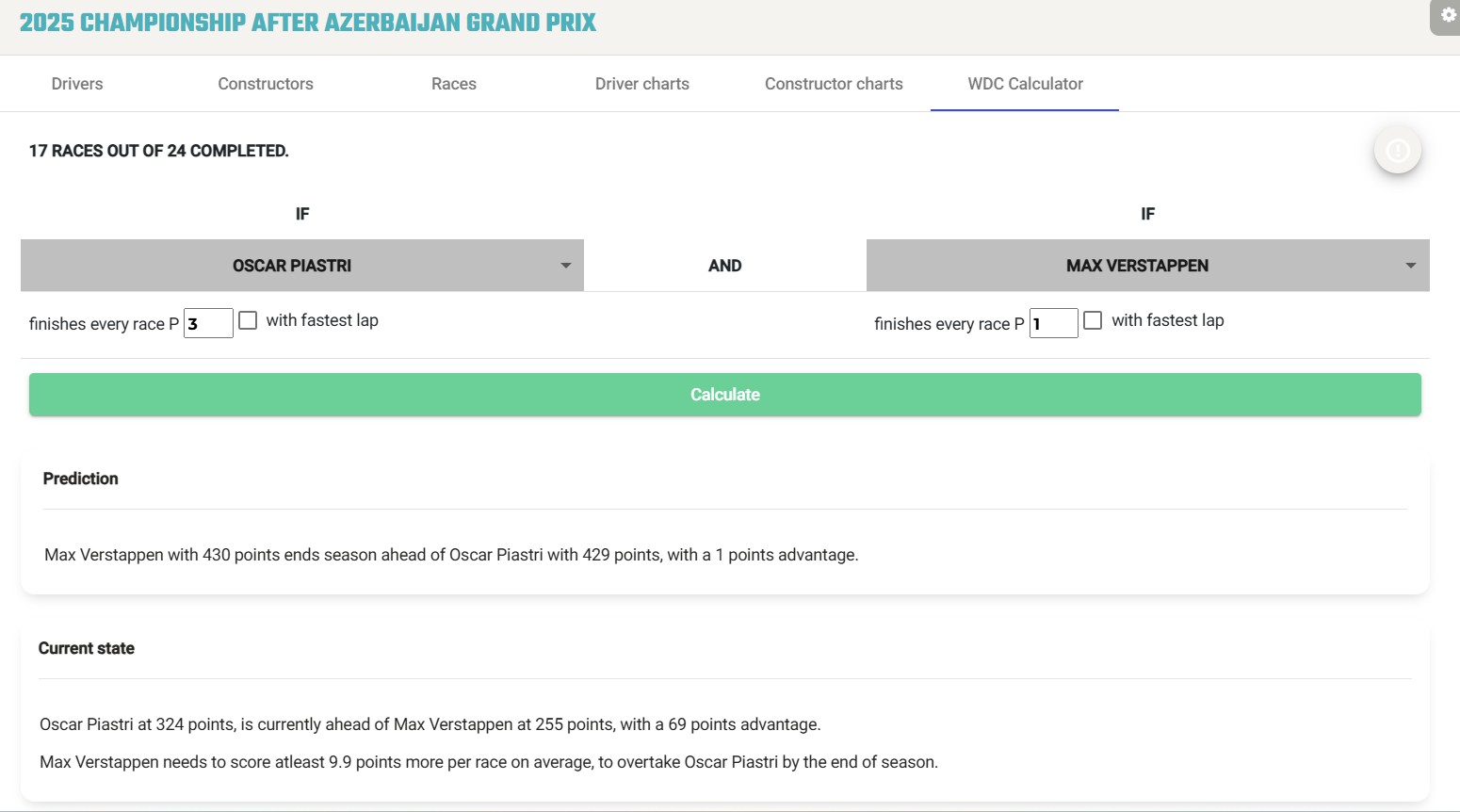Click Piastri's finishing position input field
The width and height of the screenshot is (1460, 812).
click(x=208, y=323)
